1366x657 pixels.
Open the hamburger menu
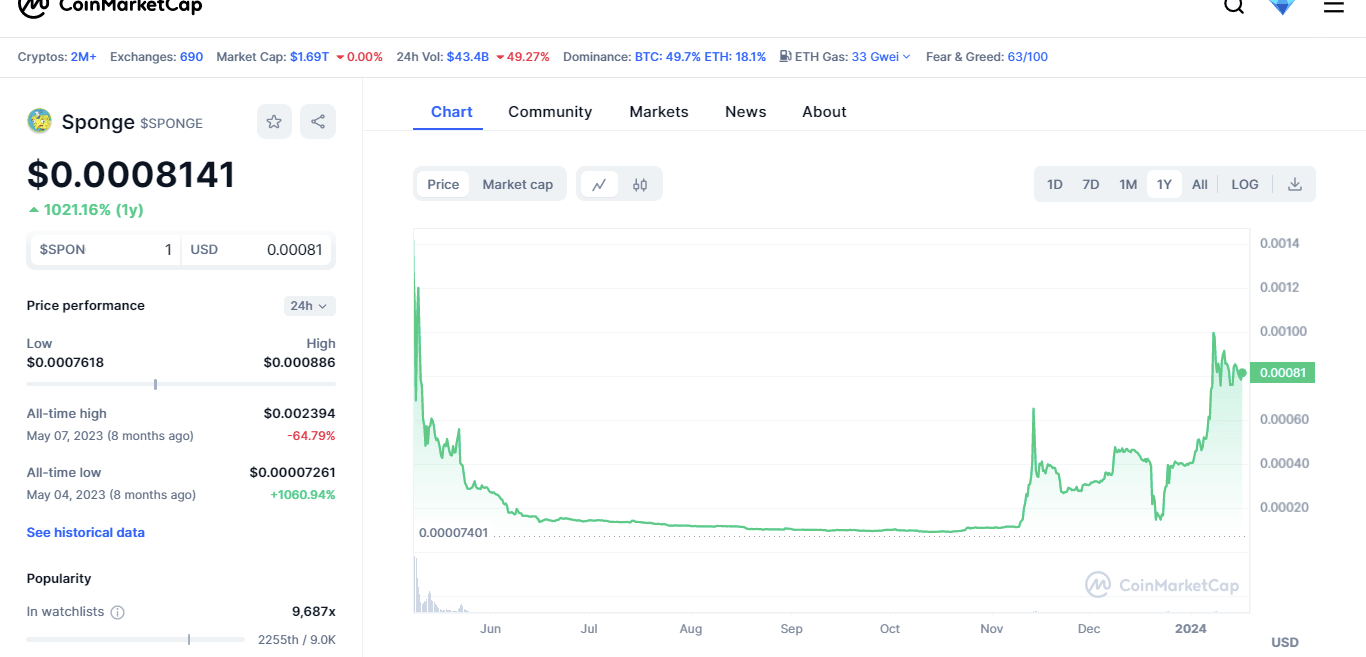(1334, 6)
